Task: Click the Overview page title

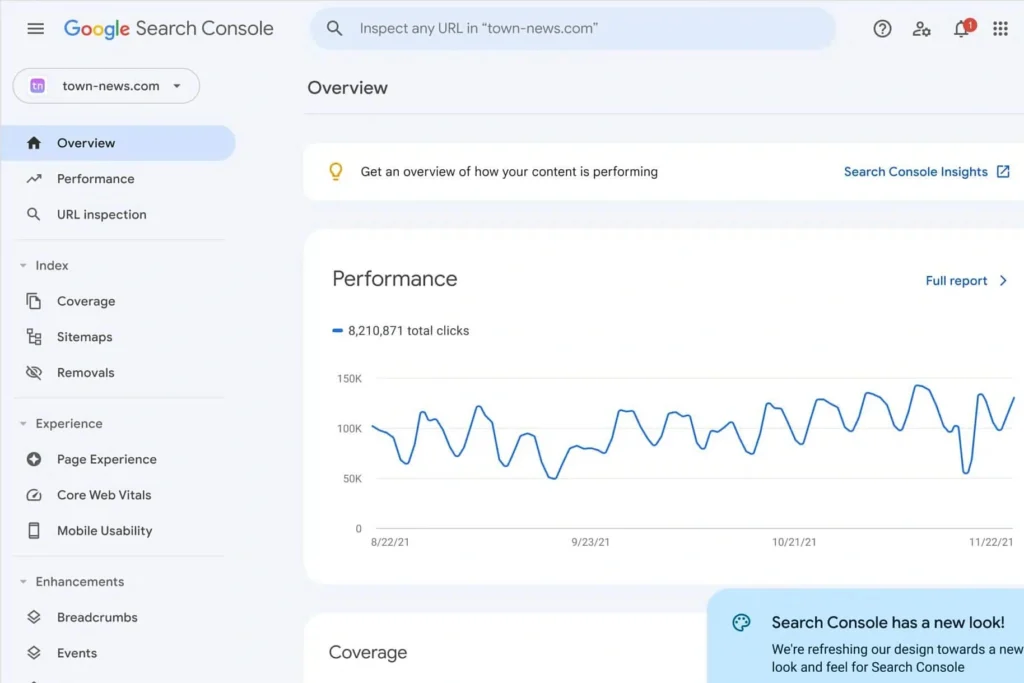Action: pos(347,87)
